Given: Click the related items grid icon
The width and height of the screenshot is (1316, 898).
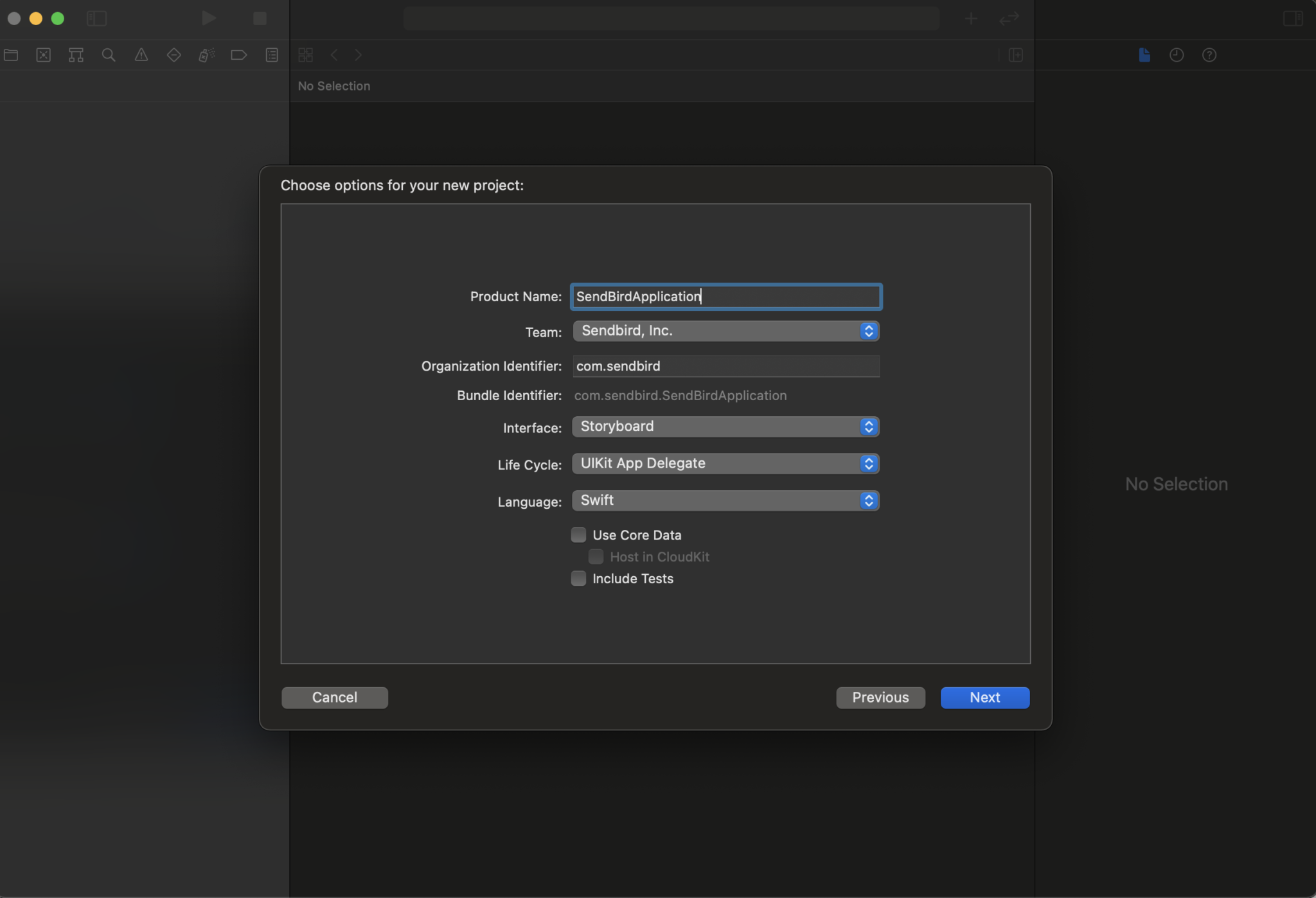Looking at the screenshot, I should pyautogui.click(x=306, y=55).
